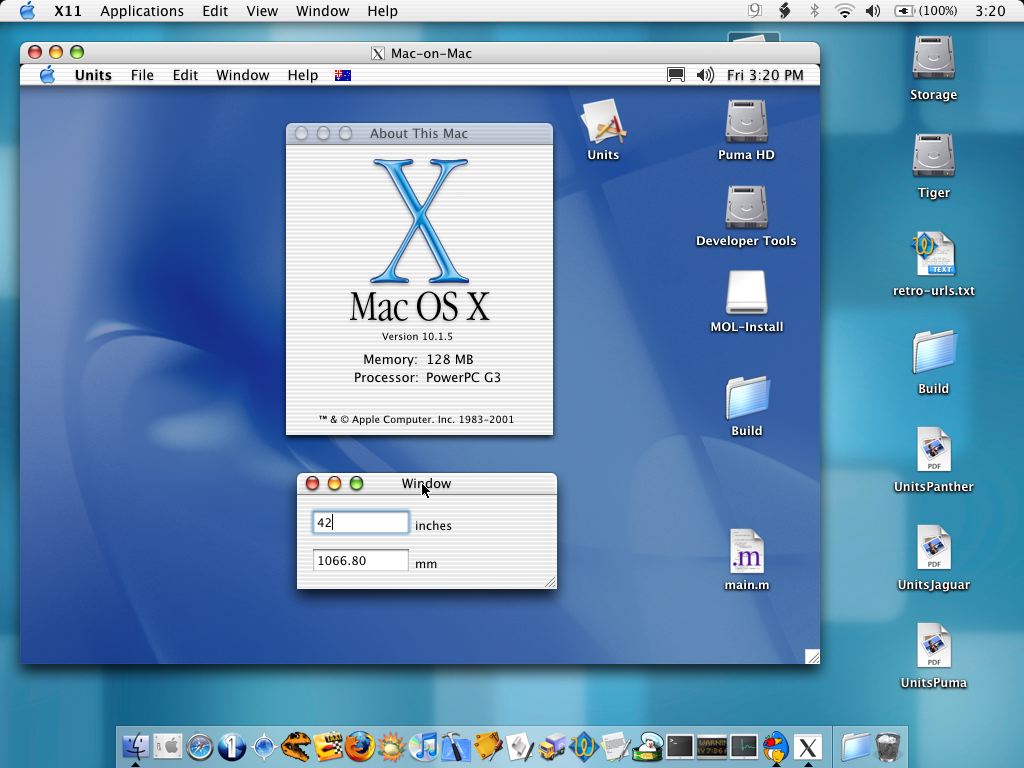The height and width of the screenshot is (768, 1024).
Task: Select the UnitsJaguar PDF icon
Action: [934, 548]
